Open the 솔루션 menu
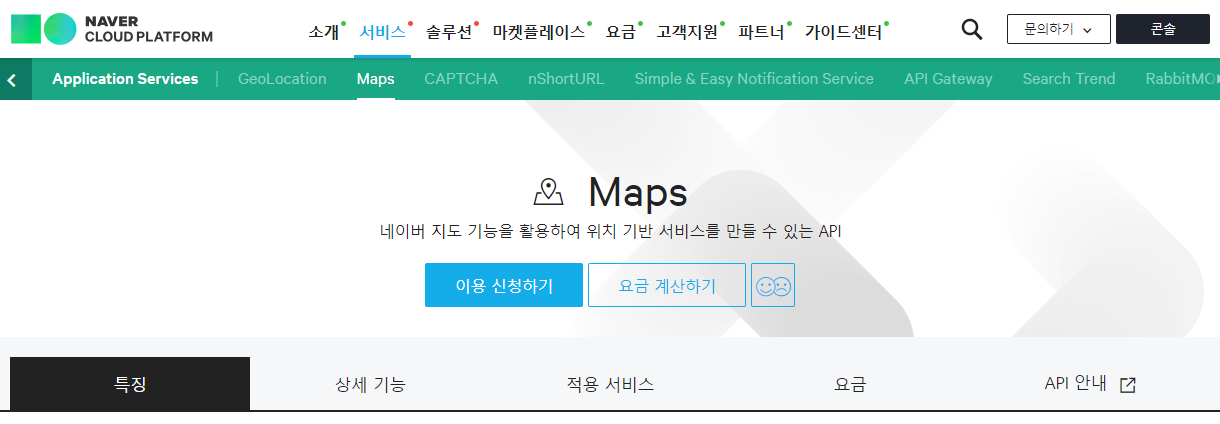 click(x=449, y=32)
